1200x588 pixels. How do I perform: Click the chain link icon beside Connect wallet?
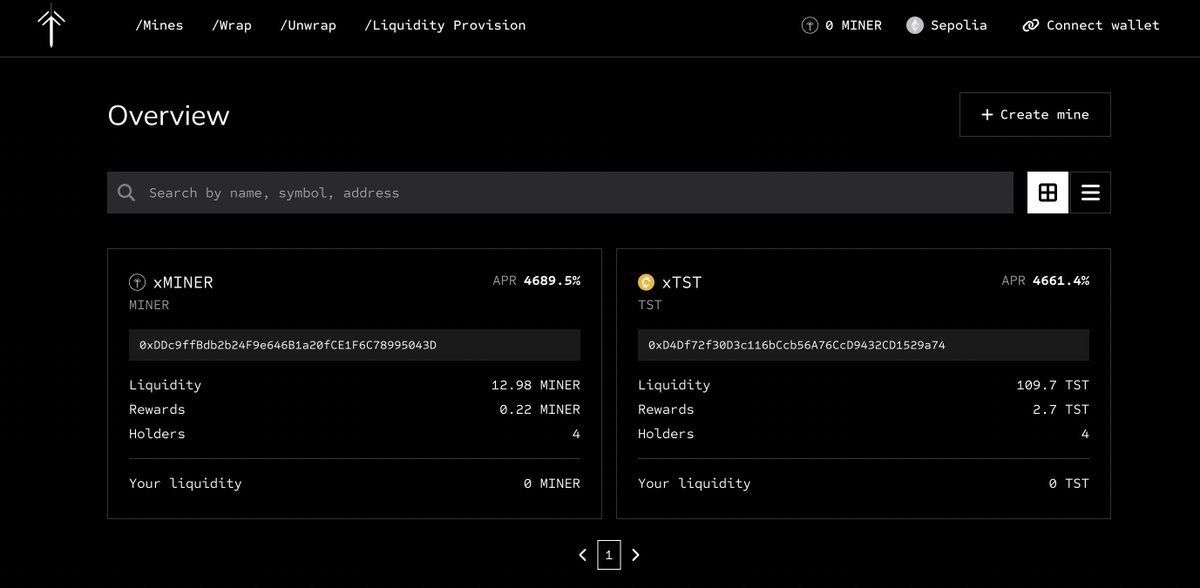[1031, 26]
